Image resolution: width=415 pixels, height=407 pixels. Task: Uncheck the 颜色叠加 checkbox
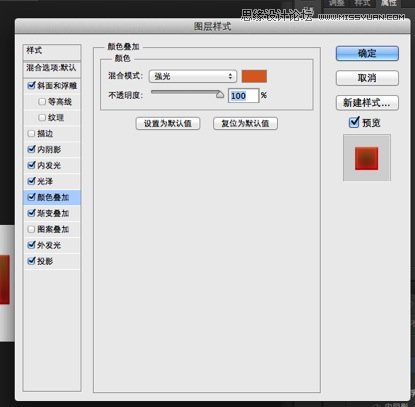click(x=31, y=197)
